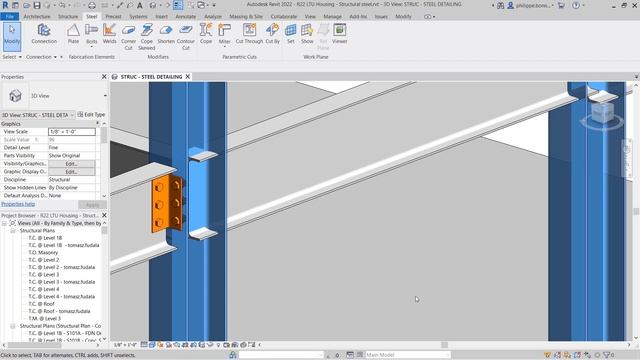Image resolution: width=640 pixels, height=360 pixels.
Task: Open the Structure ribbon tab
Action: [x=68, y=17]
